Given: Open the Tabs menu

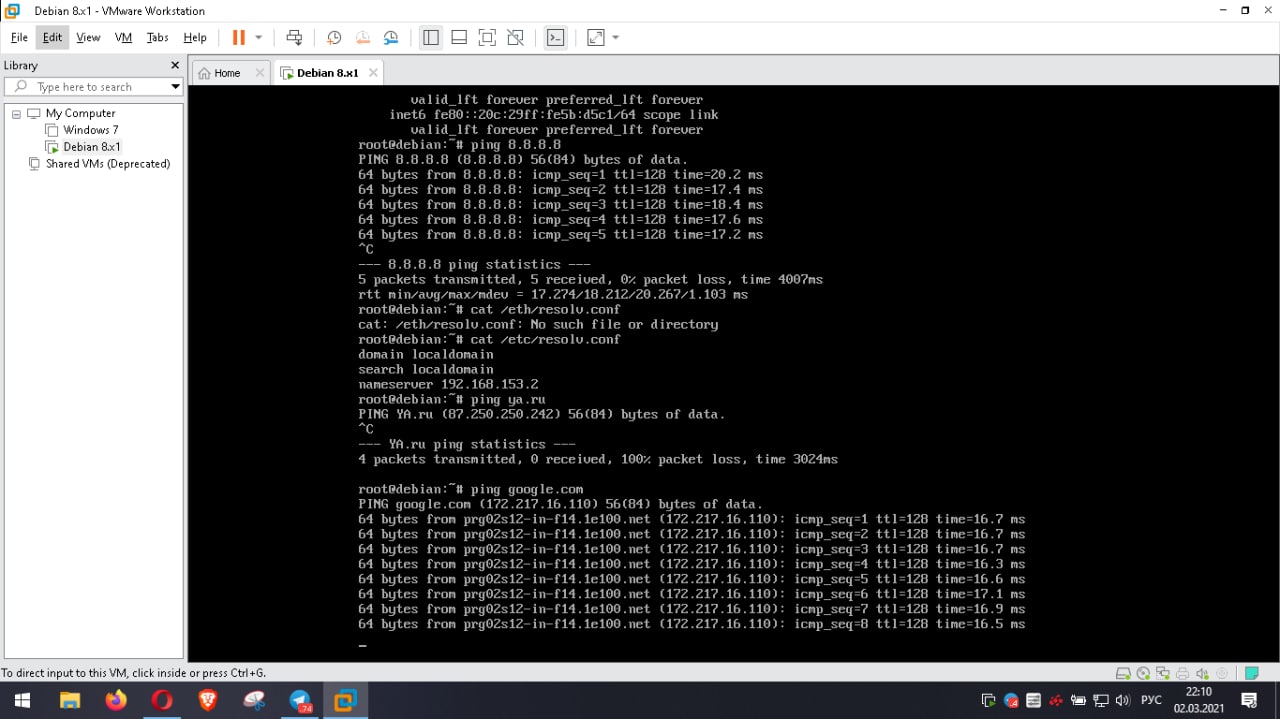Looking at the screenshot, I should (x=158, y=37).
